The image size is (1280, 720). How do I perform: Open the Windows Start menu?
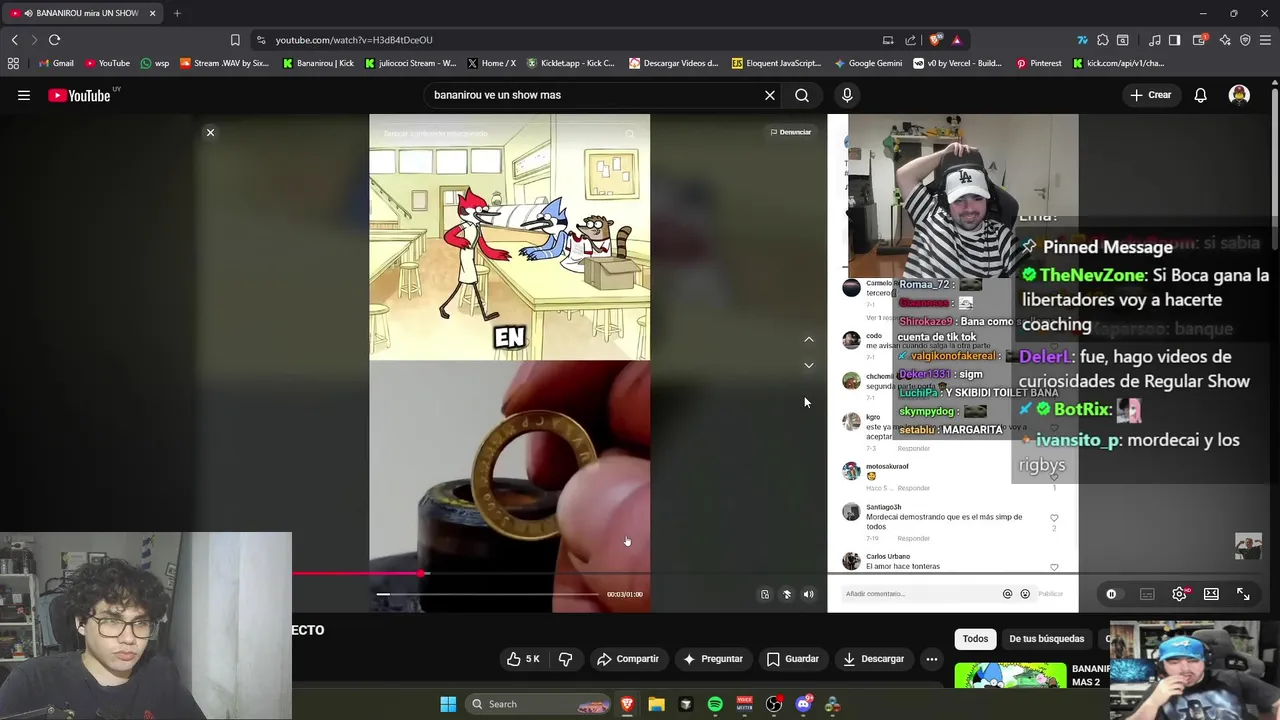(448, 704)
